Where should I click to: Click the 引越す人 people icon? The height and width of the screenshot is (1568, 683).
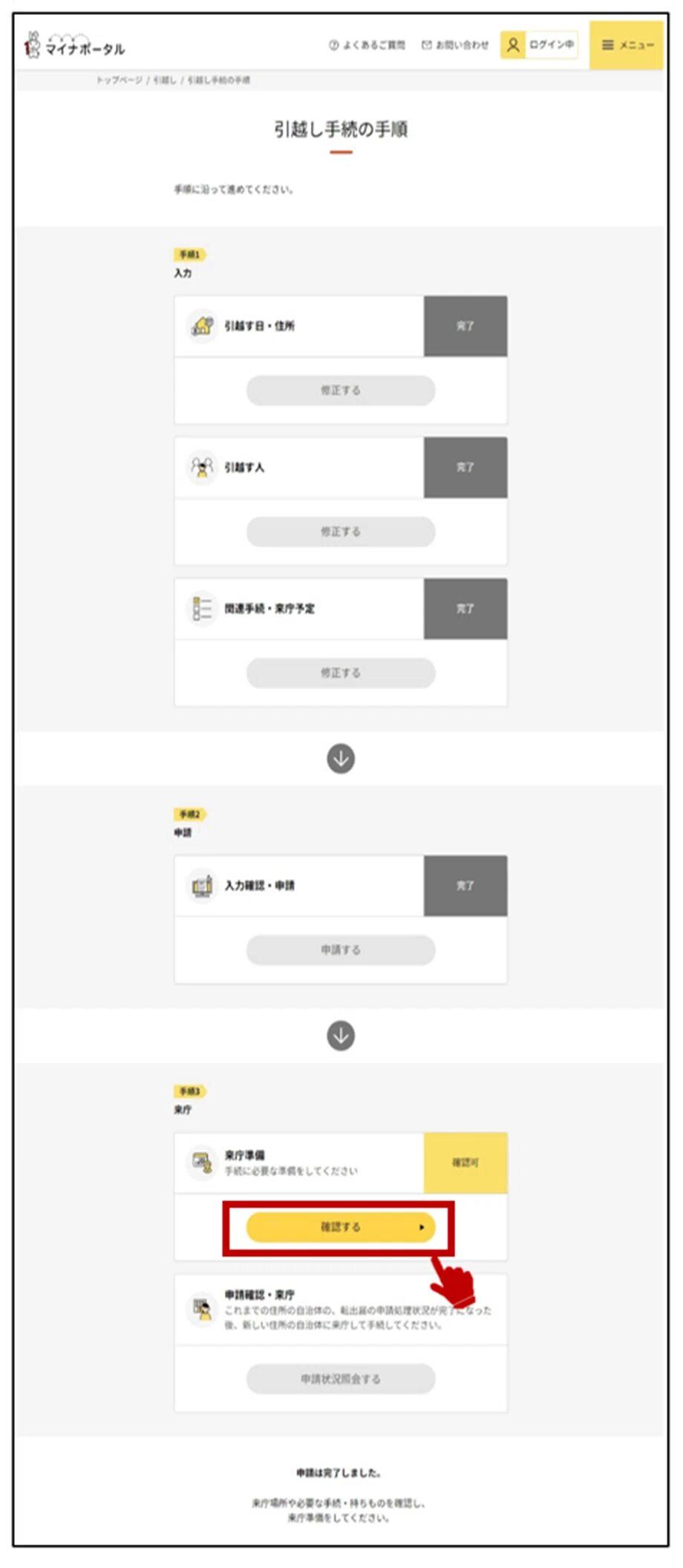[x=201, y=468]
